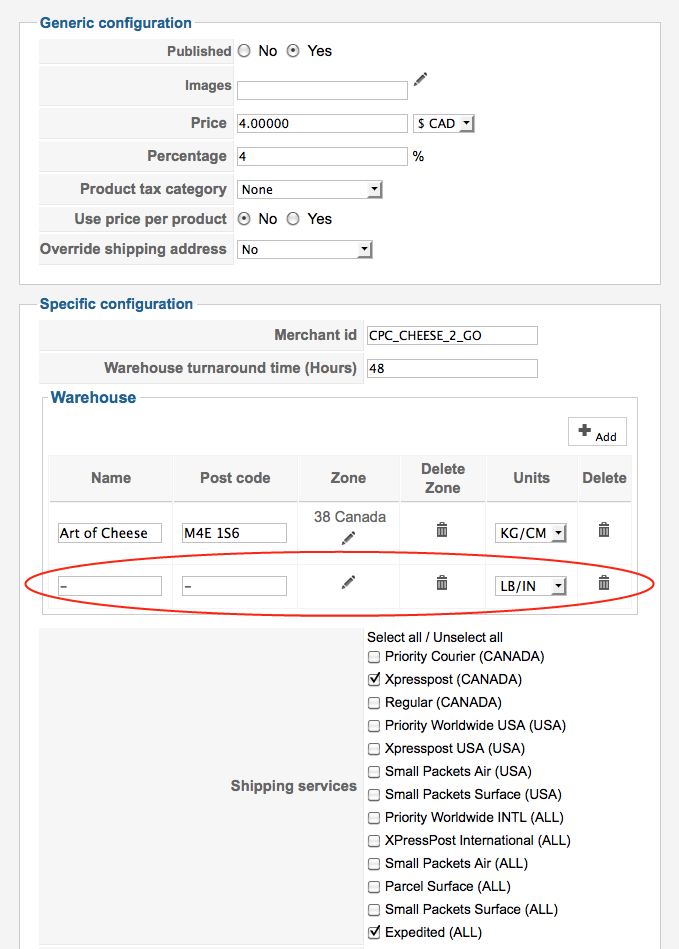Click the pencil icon beside Images field
This screenshot has width=679, height=949.
coord(421,79)
